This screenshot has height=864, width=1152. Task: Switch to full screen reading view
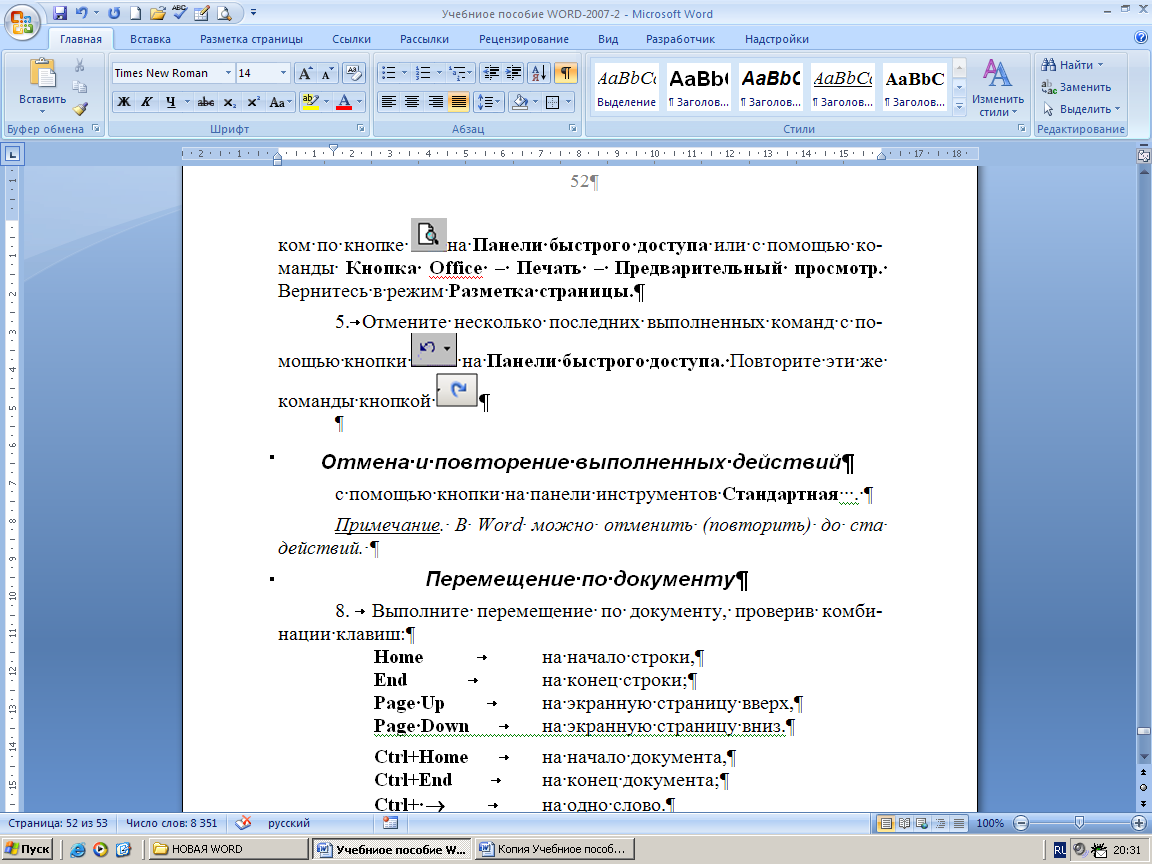pos(904,824)
